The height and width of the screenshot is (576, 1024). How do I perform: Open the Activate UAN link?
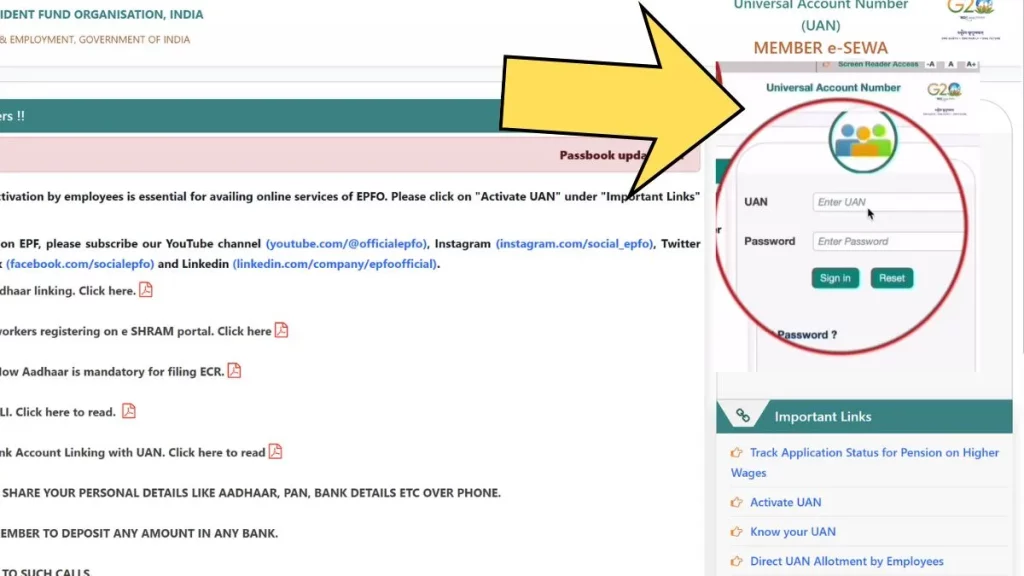tap(785, 502)
